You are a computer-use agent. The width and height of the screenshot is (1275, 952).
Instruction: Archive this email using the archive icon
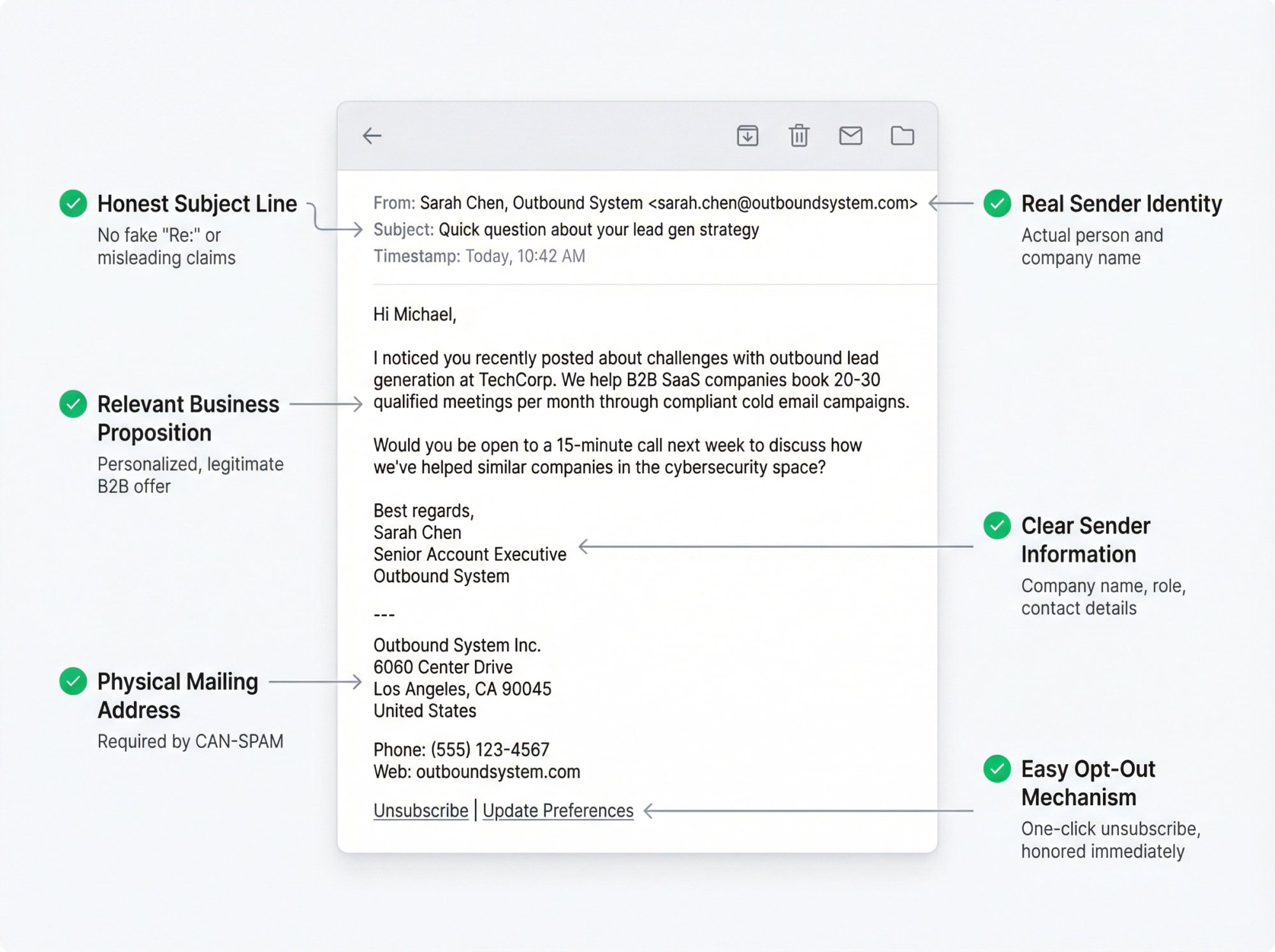(x=747, y=136)
